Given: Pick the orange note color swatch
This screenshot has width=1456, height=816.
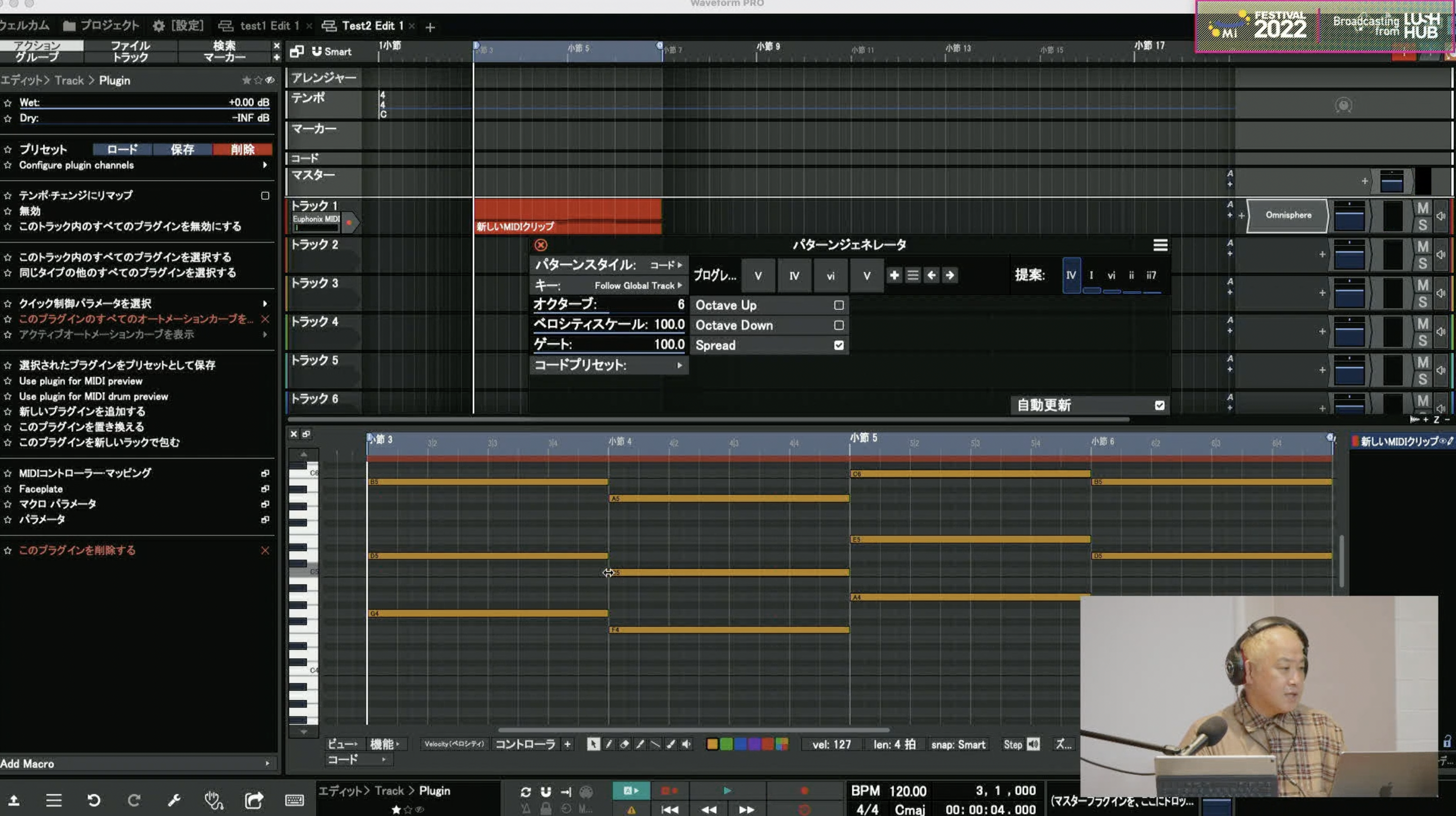Looking at the screenshot, I should (x=712, y=744).
